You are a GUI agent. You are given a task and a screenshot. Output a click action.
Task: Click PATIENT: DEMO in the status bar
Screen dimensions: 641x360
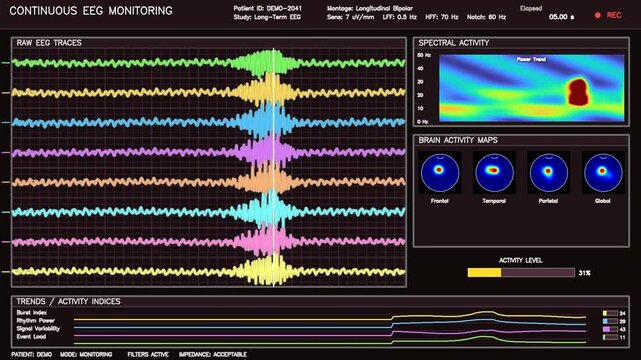click(31, 355)
